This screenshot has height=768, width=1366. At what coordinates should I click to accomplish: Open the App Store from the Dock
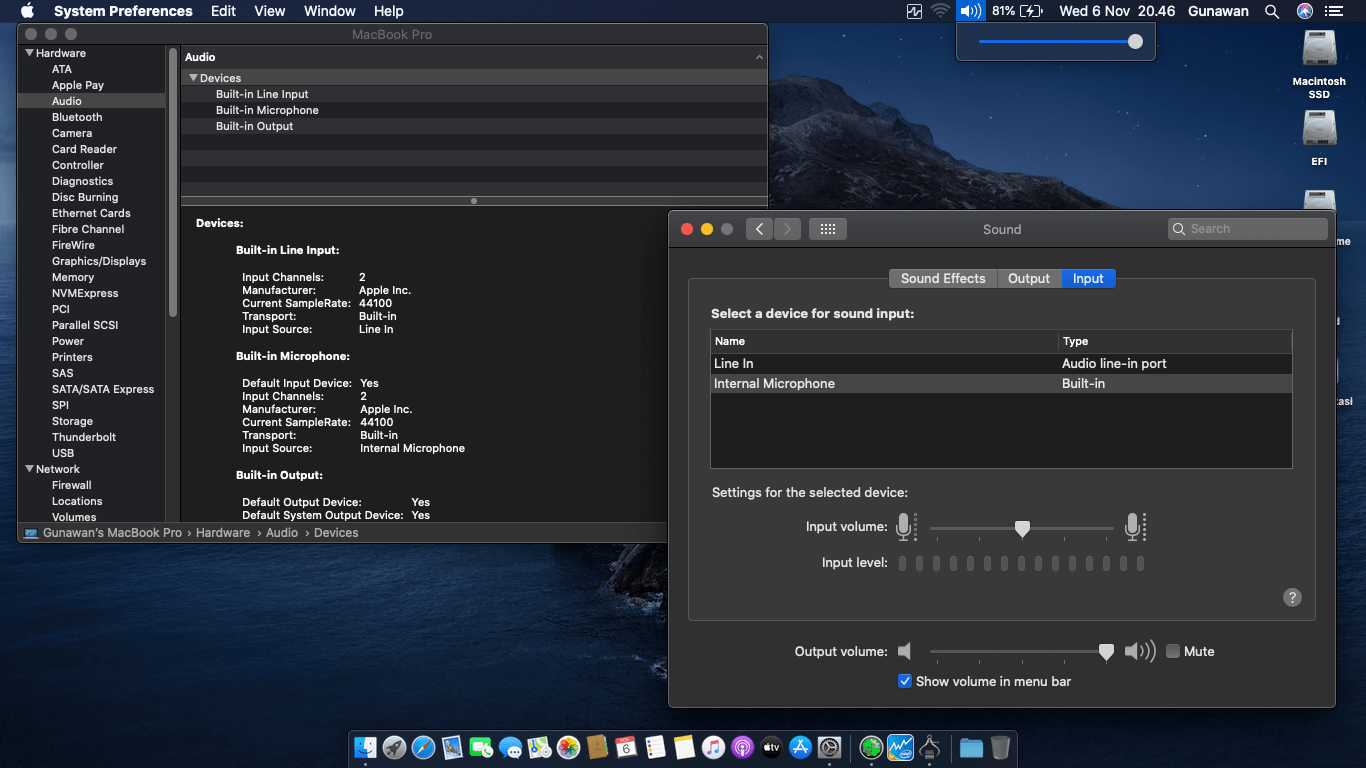tap(800, 747)
